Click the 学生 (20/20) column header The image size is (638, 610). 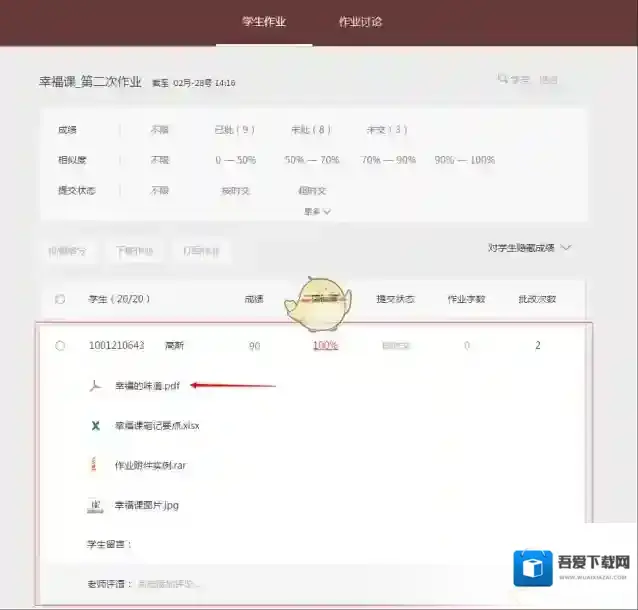coord(119,299)
